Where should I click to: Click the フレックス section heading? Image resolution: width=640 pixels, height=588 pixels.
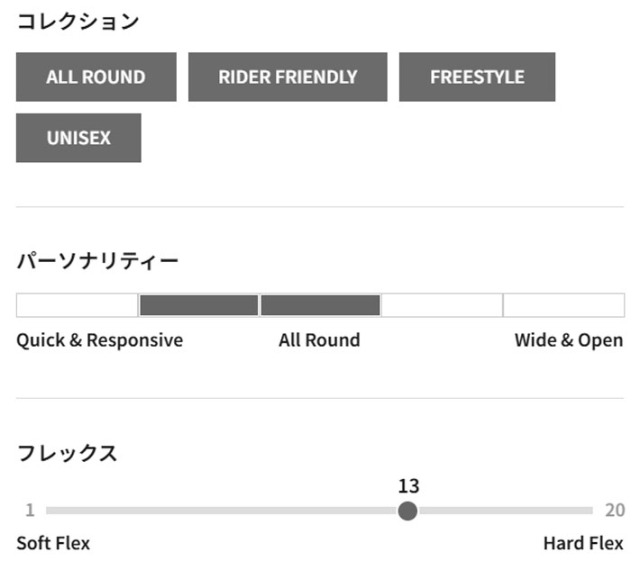(x=67, y=453)
